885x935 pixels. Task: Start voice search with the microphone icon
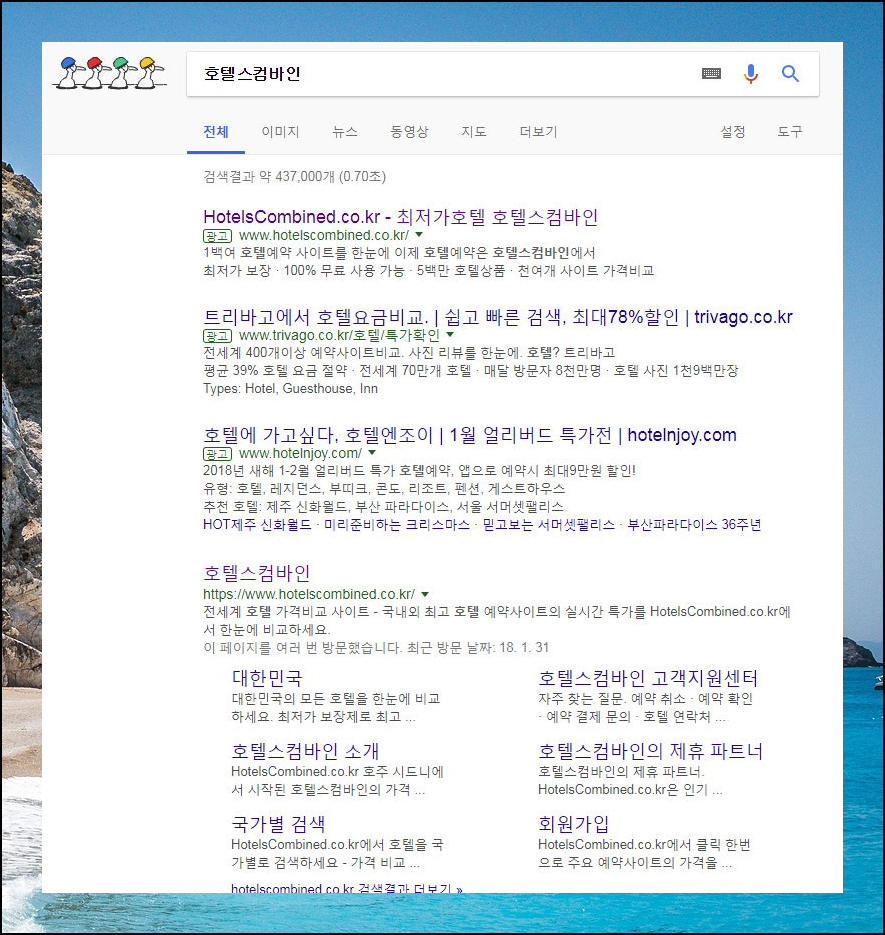pyautogui.click(x=751, y=73)
